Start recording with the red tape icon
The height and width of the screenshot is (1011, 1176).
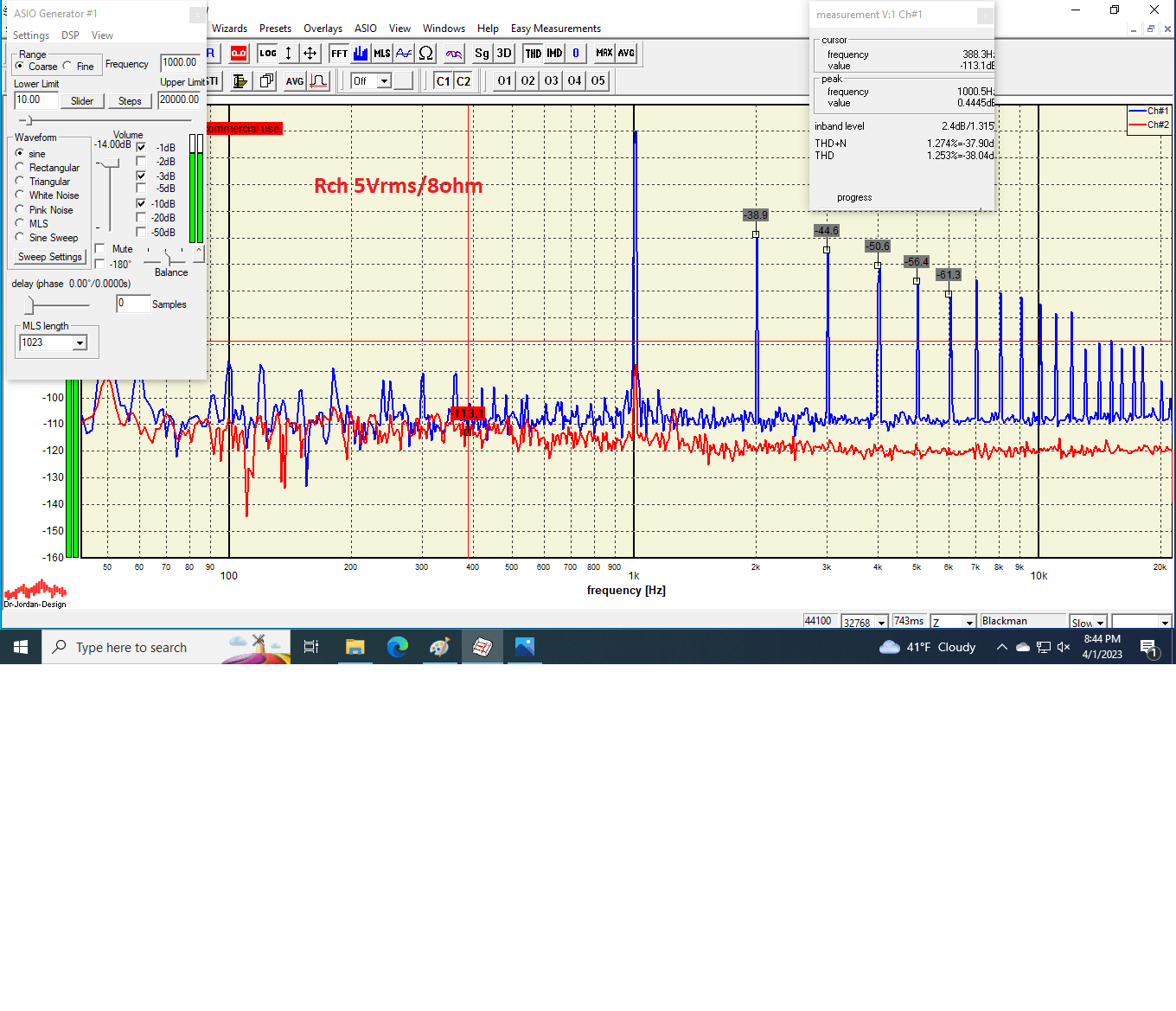(x=239, y=54)
